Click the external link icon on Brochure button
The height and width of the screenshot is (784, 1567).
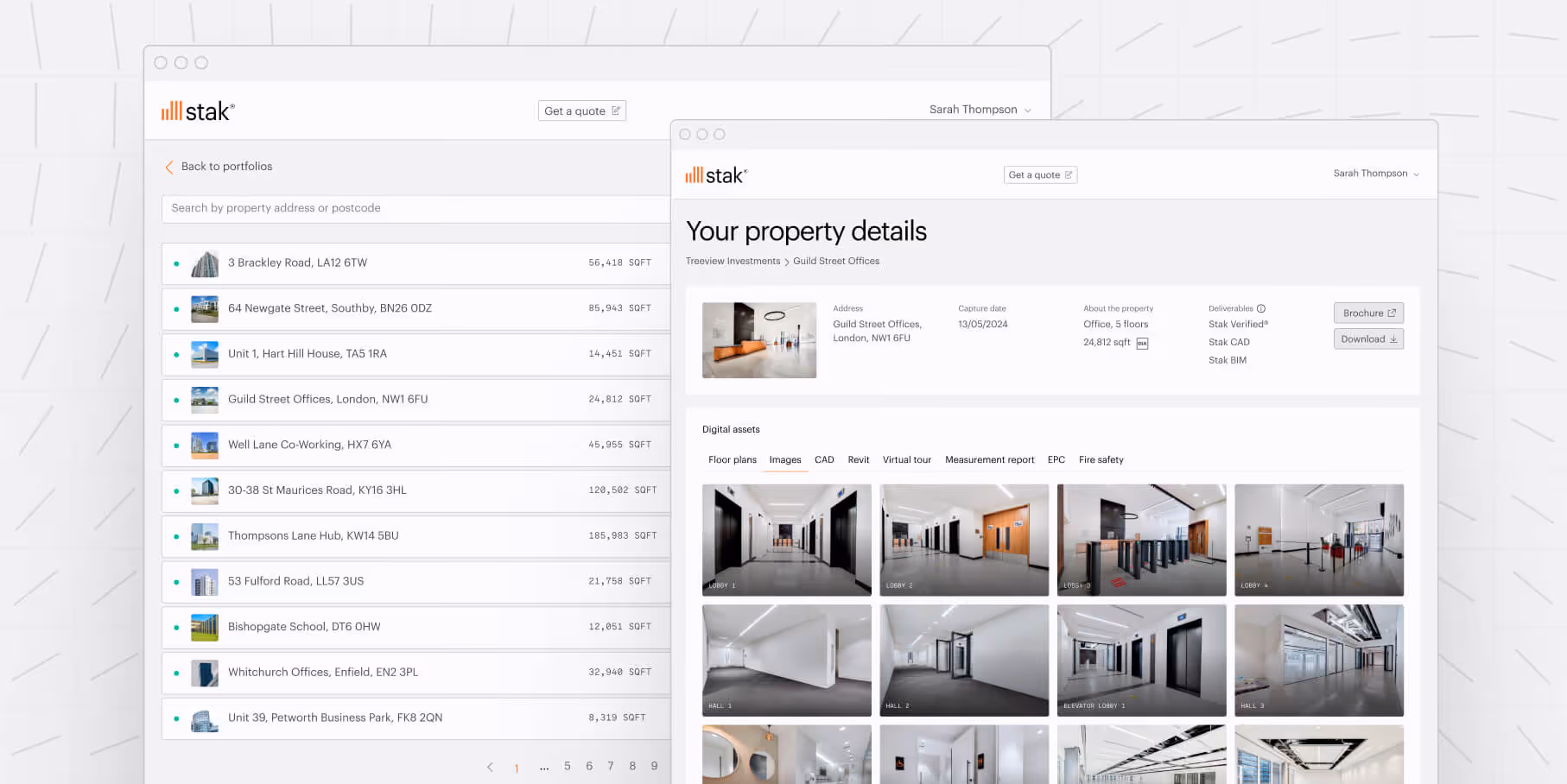click(x=1393, y=313)
